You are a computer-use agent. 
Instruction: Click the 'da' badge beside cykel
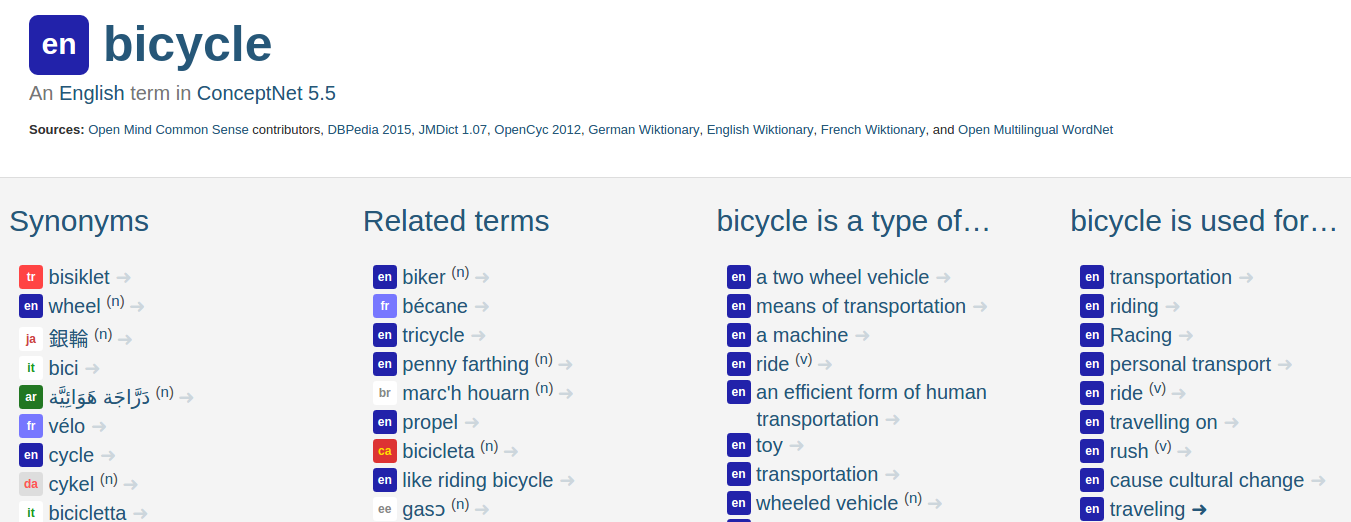(x=31, y=485)
